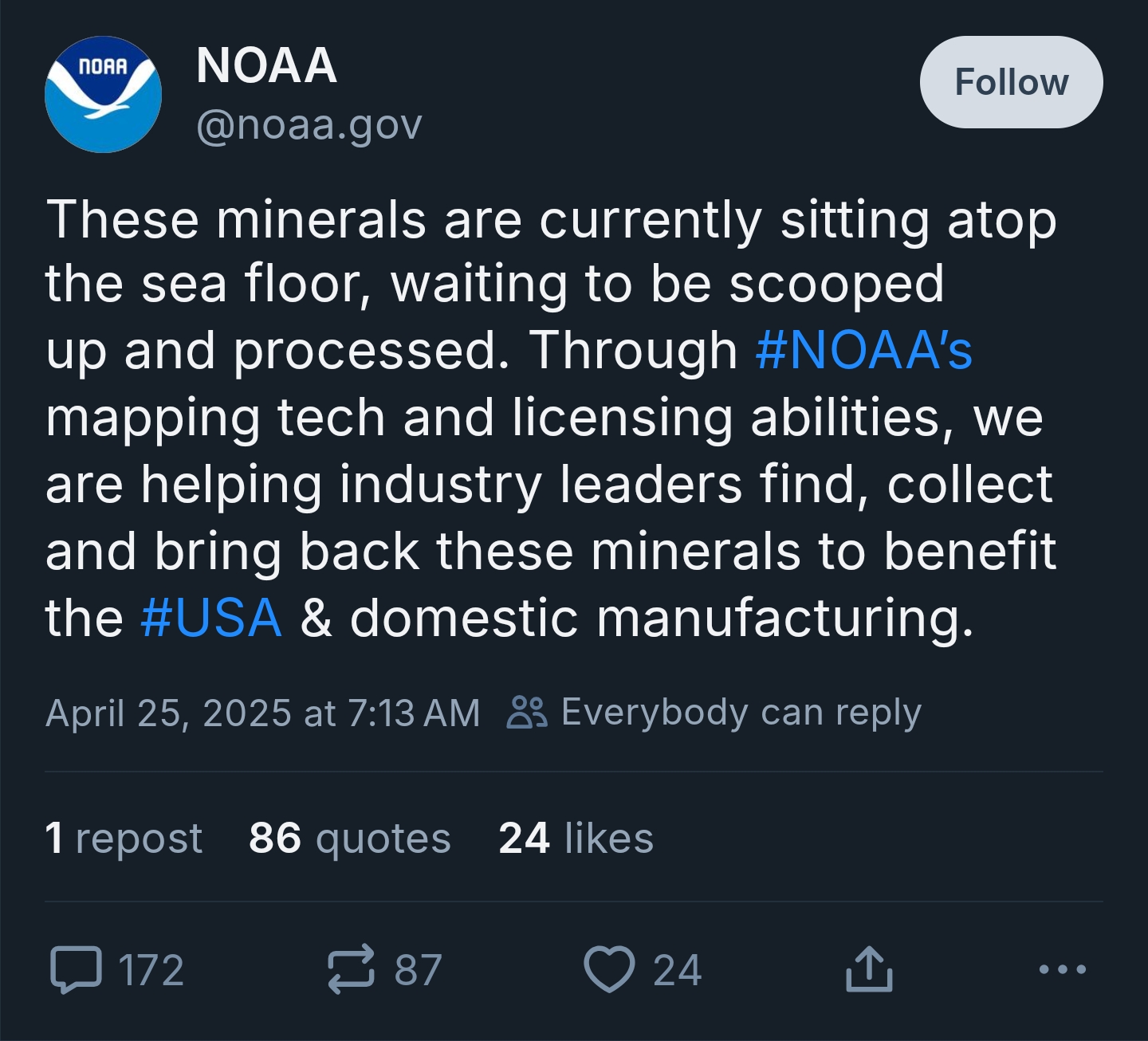Image resolution: width=1148 pixels, height=1041 pixels.
Task: Click the repost arrows icon
Action: pyautogui.click(x=351, y=969)
